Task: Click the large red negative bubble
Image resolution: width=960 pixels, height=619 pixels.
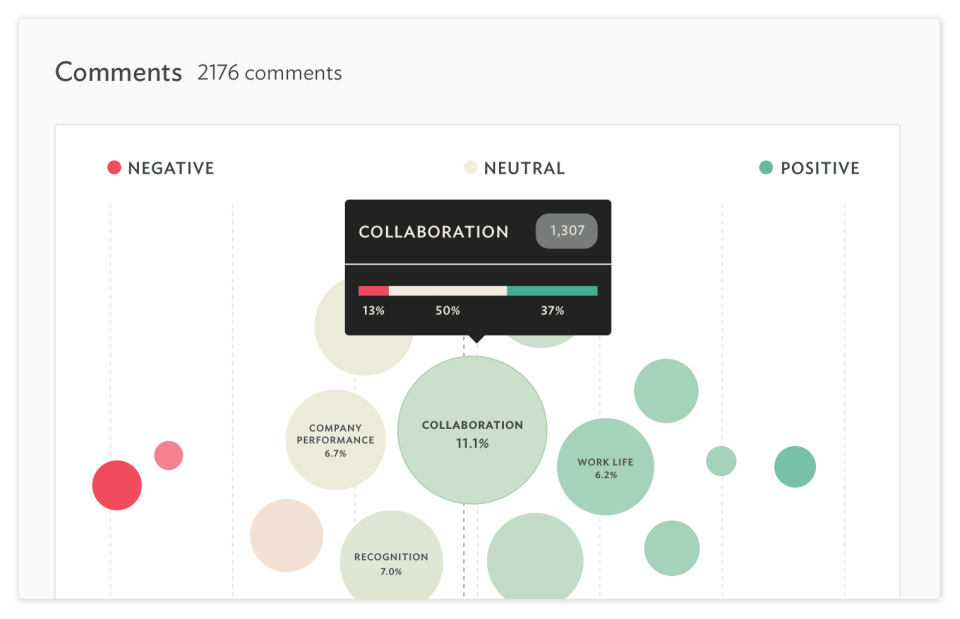Action: (x=117, y=485)
